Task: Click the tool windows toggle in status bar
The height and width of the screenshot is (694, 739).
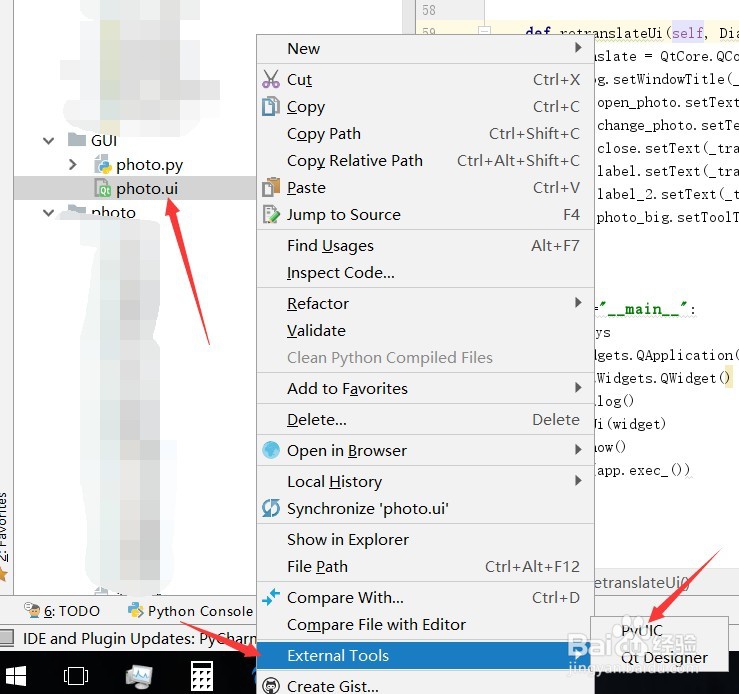Action: click(7, 638)
